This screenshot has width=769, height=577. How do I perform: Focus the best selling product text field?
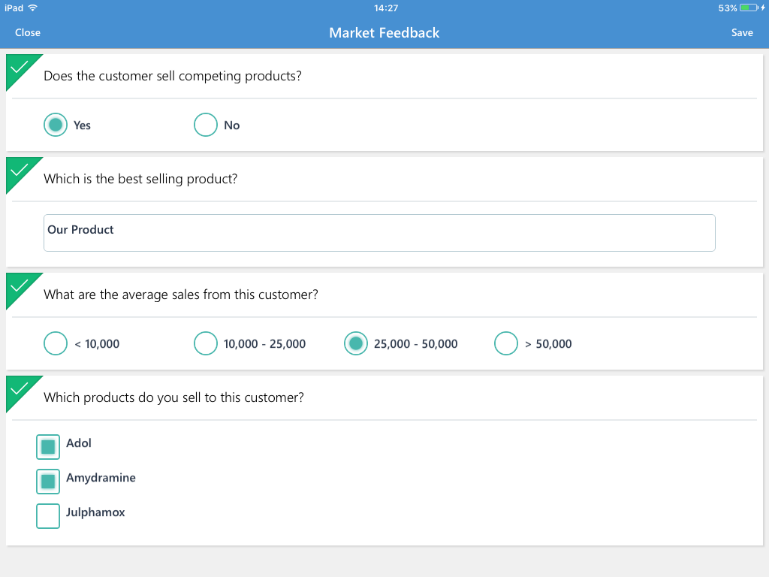point(379,233)
